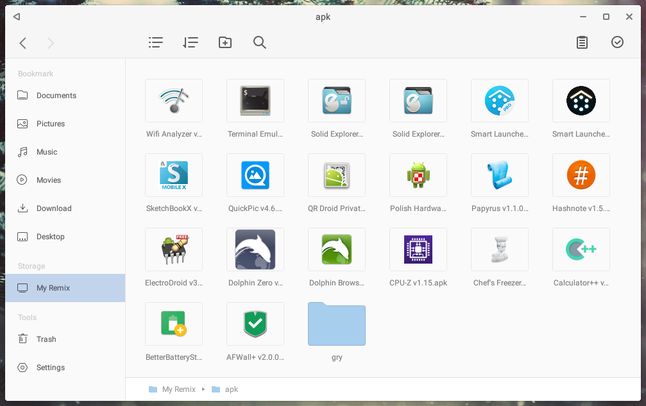Open the Trash

pyautogui.click(x=65, y=339)
